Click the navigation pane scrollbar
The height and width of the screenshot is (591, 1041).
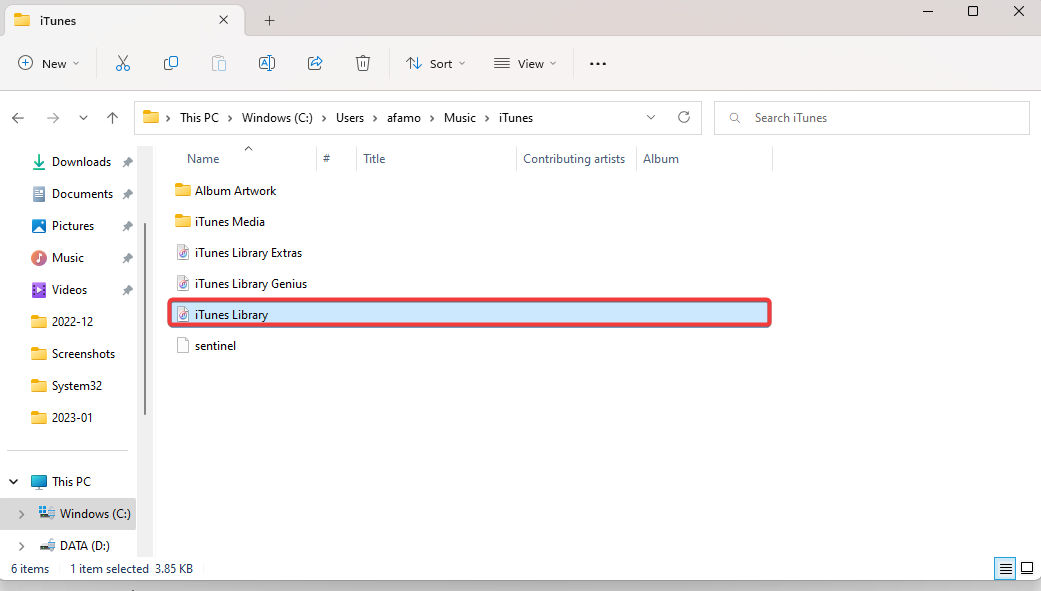coord(145,319)
